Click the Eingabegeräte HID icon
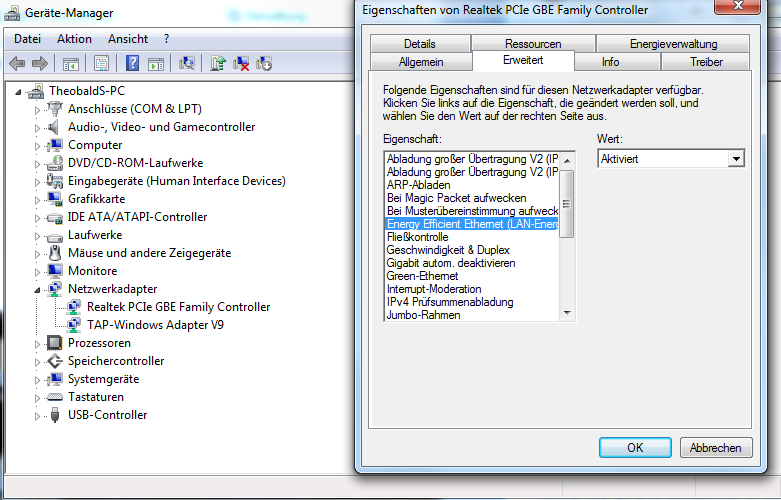This screenshot has height=500, width=781. click(54, 181)
